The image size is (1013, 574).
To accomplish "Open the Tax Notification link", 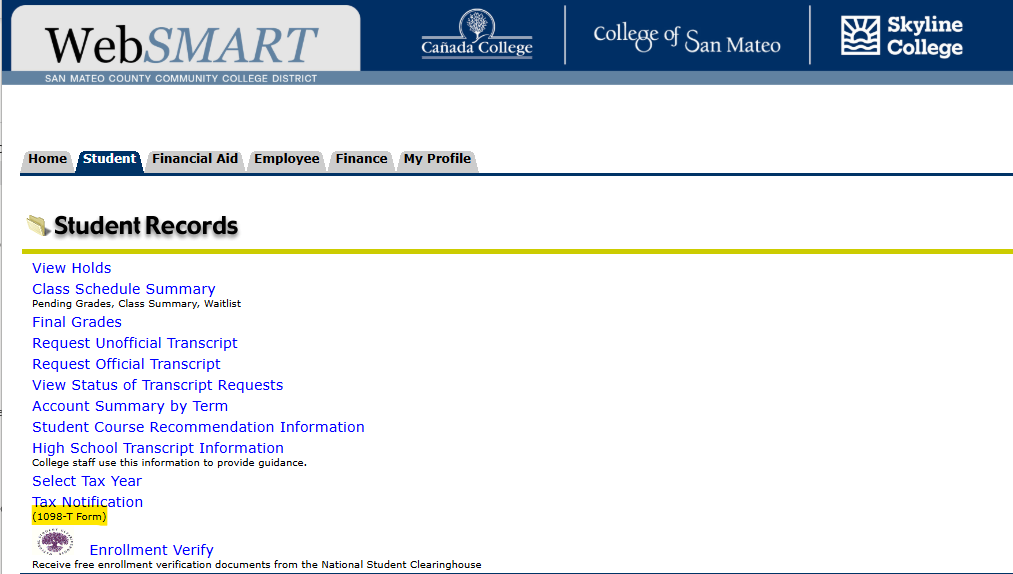I will click(87, 502).
